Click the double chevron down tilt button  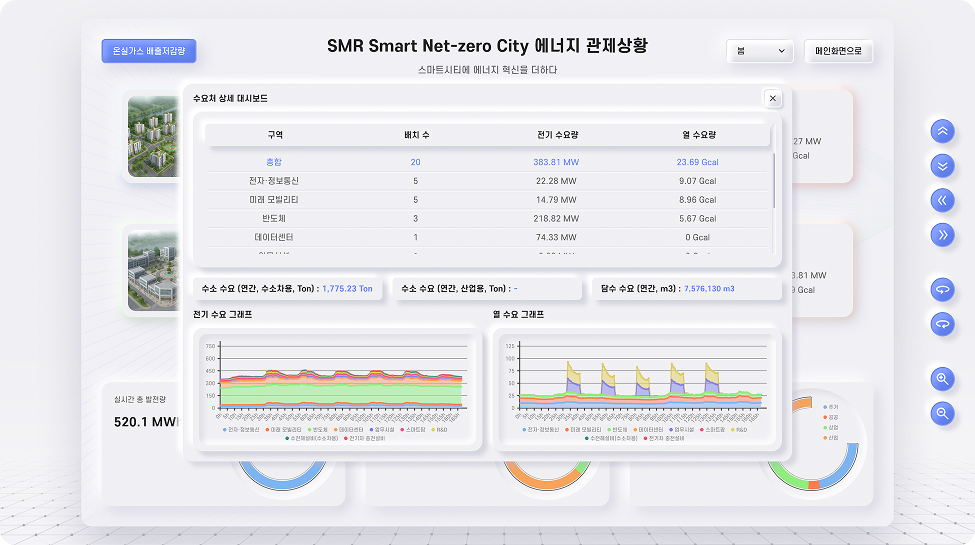941,165
